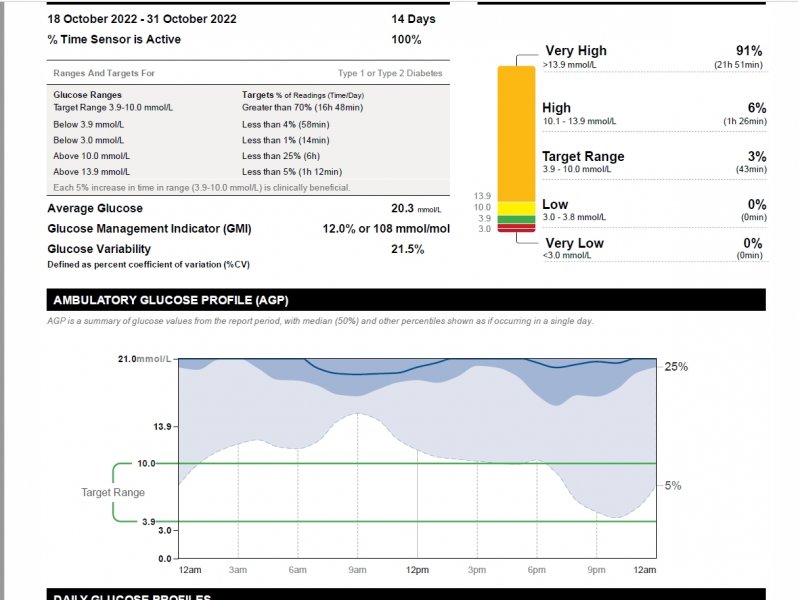This screenshot has height=600, width=798.
Task: Click the 6pm marker on the AGP time axis
Action: [x=537, y=569]
